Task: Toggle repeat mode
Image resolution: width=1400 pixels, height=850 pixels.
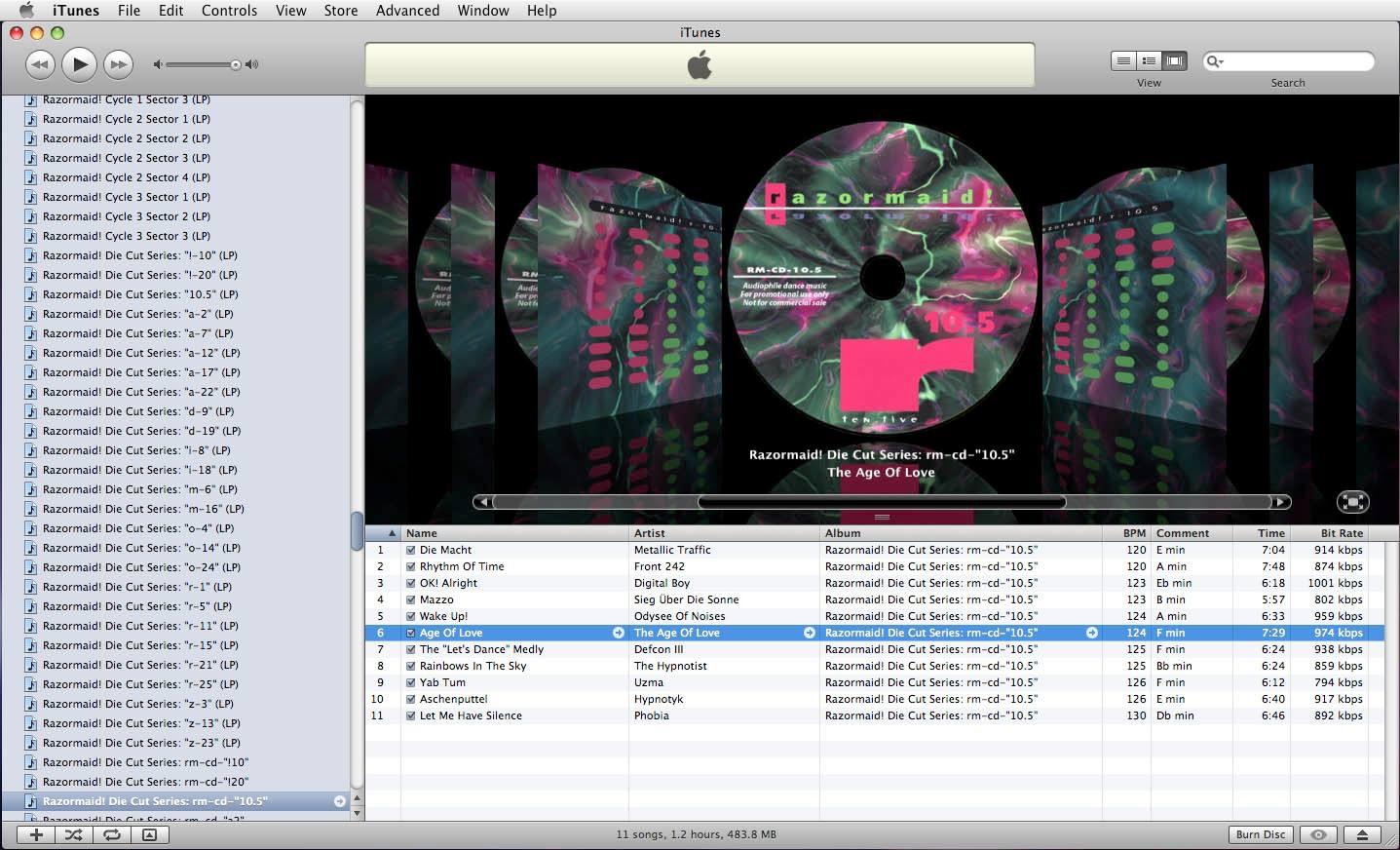Action: [112, 834]
